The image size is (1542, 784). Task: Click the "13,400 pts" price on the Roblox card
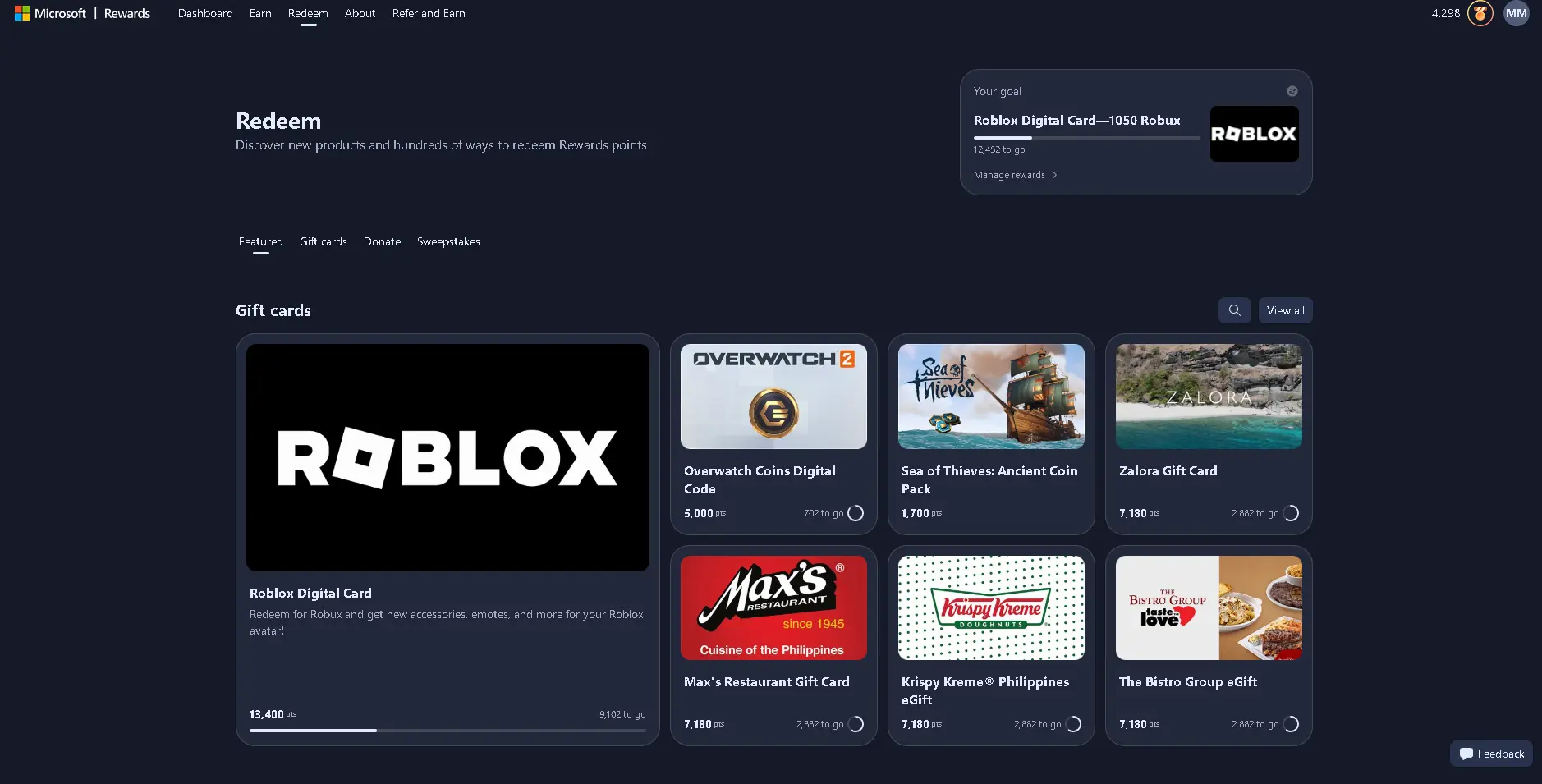(x=273, y=714)
